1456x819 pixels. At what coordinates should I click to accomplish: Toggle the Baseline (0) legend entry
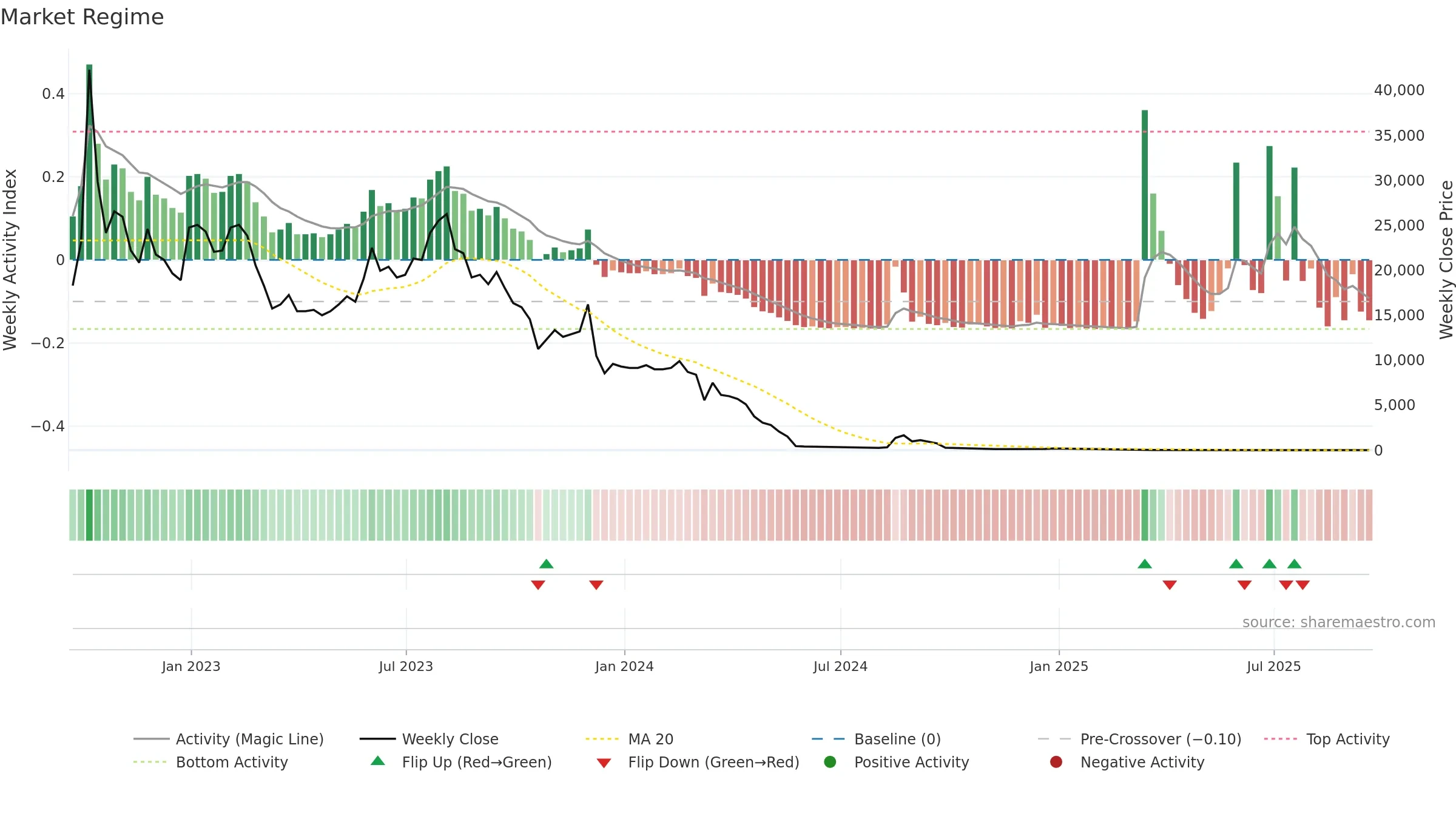pyautogui.click(x=876, y=739)
